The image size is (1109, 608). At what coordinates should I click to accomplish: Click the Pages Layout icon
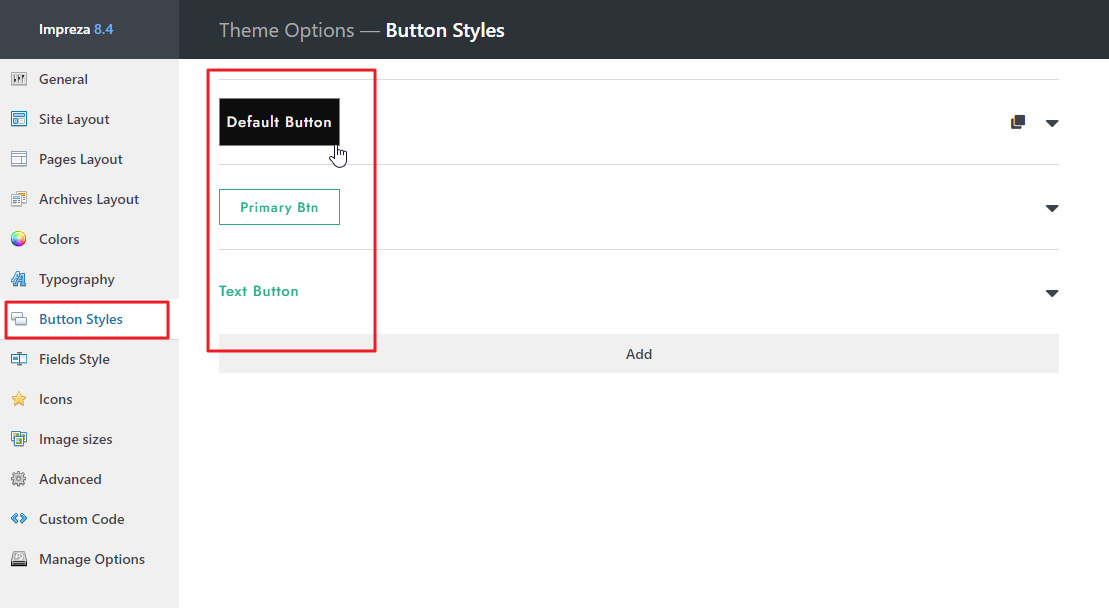click(x=19, y=159)
